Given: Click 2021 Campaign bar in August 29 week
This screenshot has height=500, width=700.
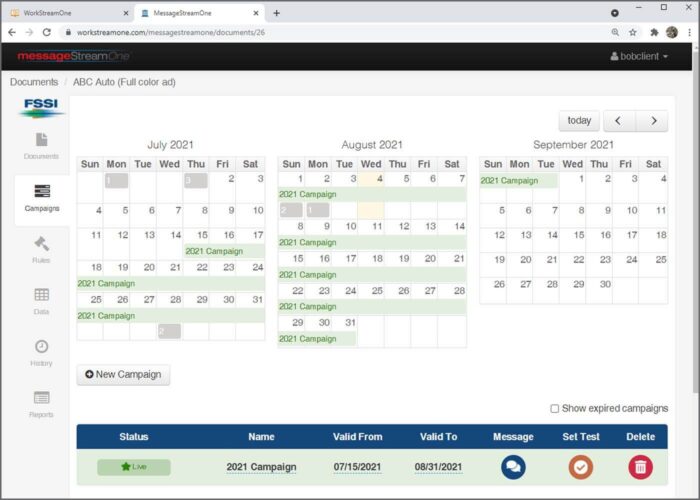Looking at the screenshot, I should [317, 339].
